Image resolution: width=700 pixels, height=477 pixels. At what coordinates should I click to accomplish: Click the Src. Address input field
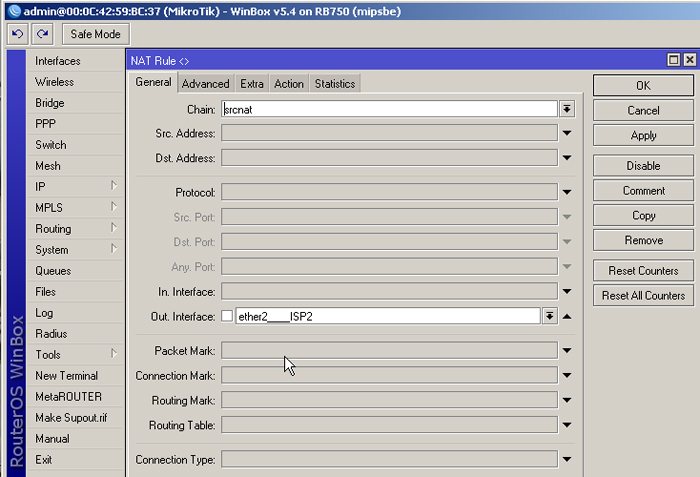point(389,133)
